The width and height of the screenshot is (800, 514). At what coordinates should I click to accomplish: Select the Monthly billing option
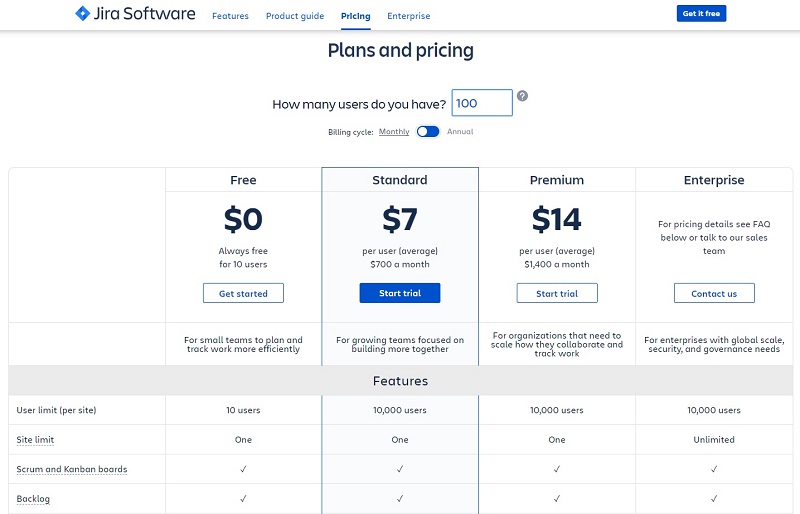coord(394,132)
